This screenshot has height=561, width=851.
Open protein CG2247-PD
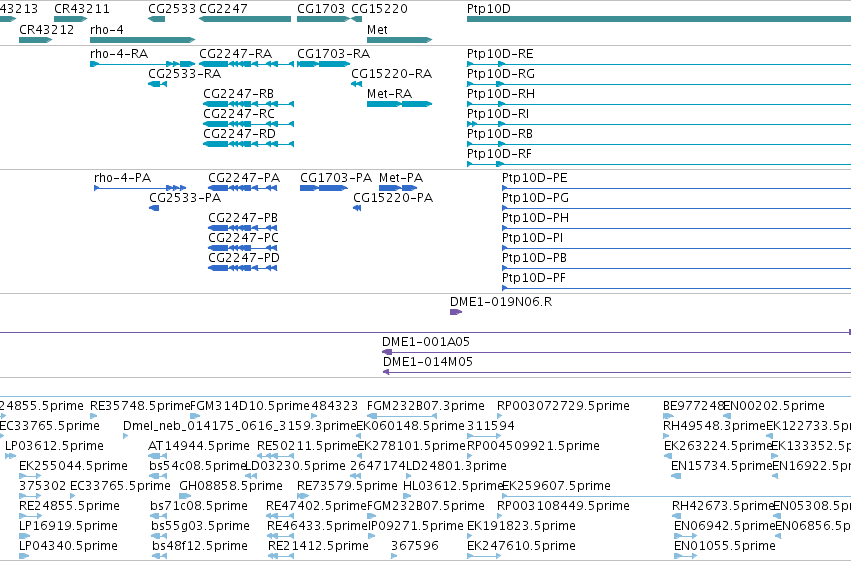(x=244, y=258)
